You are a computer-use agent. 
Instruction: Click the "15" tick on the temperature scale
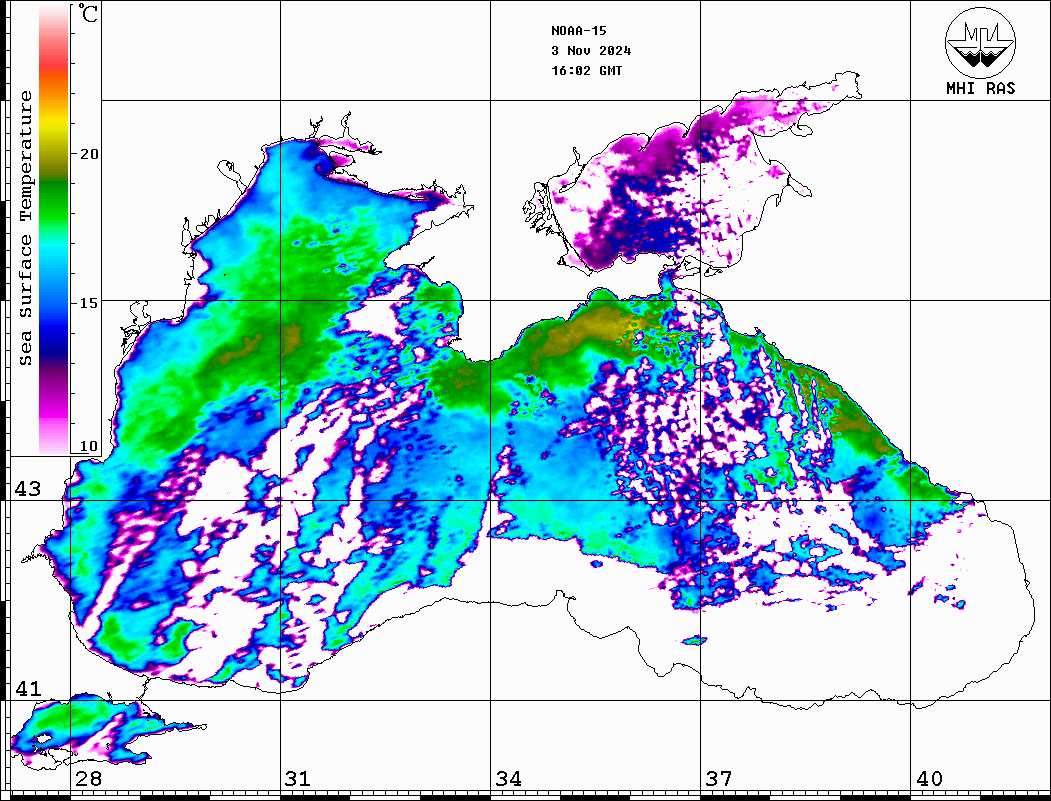tap(89, 303)
